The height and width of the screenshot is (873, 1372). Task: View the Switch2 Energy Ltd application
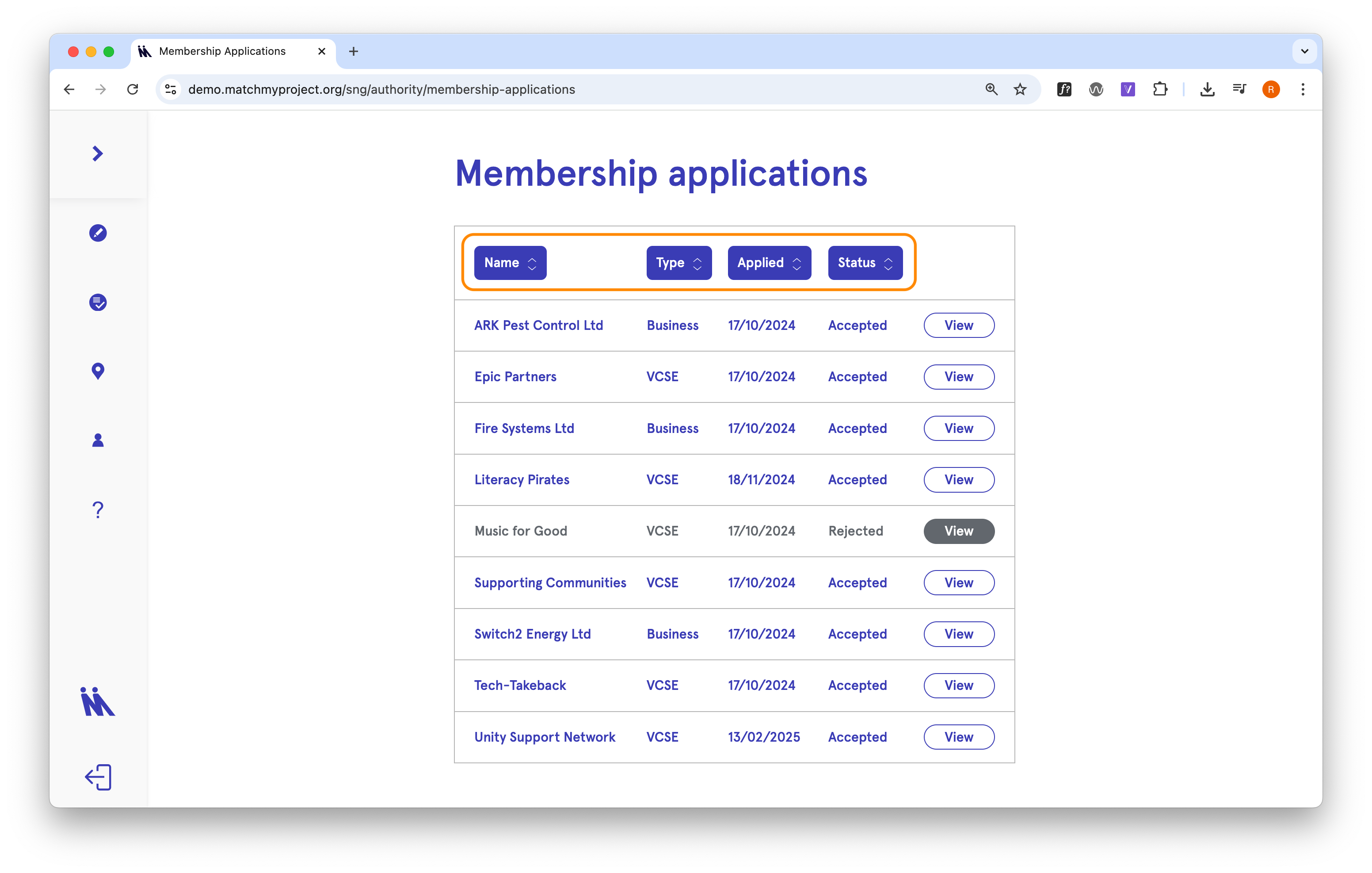(x=959, y=634)
